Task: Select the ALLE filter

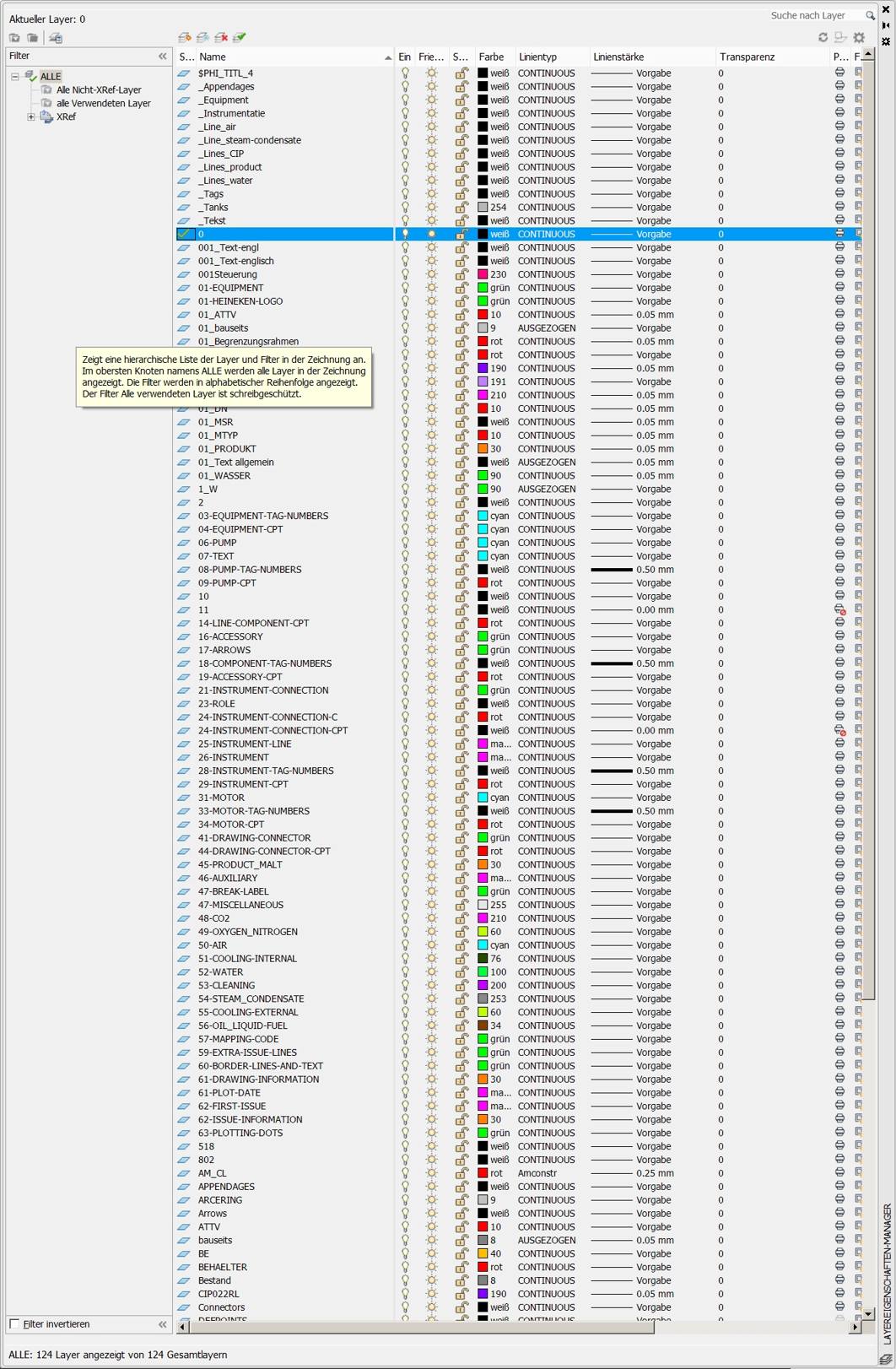Action: coord(51,76)
